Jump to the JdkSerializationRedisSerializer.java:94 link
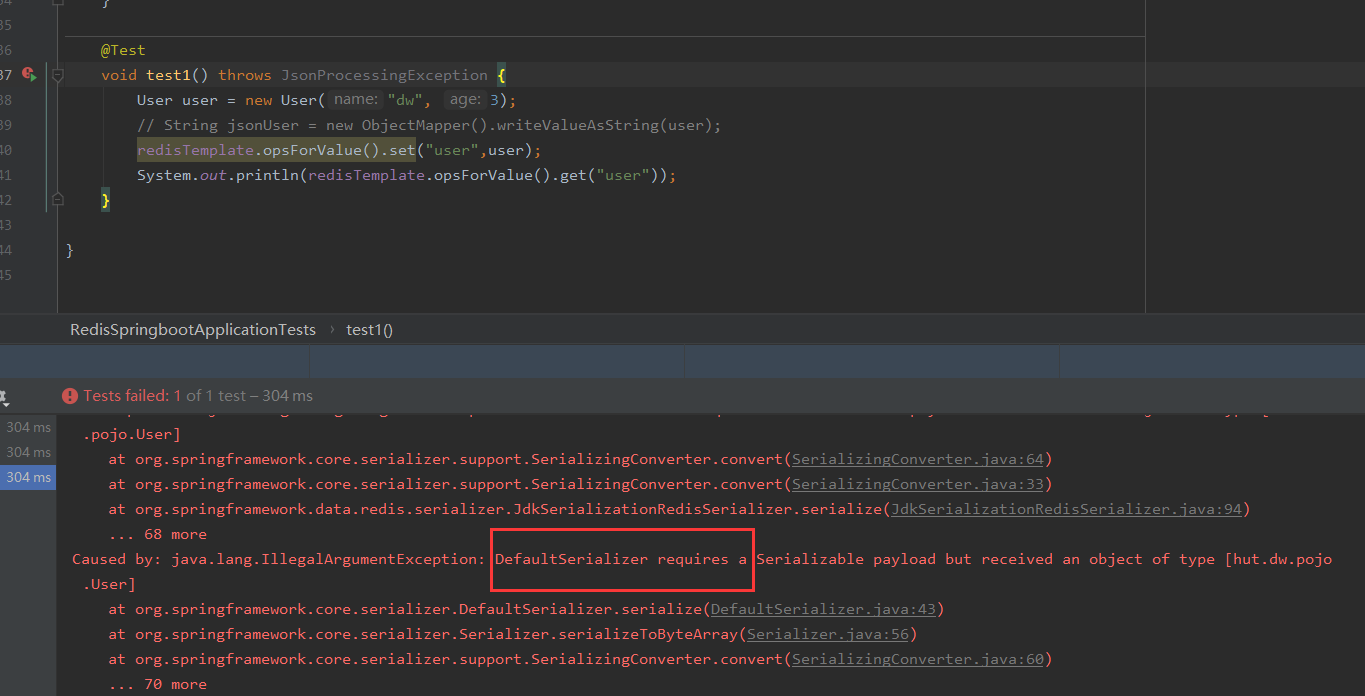Viewport: 1365px width, 696px height. click(1066, 509)
